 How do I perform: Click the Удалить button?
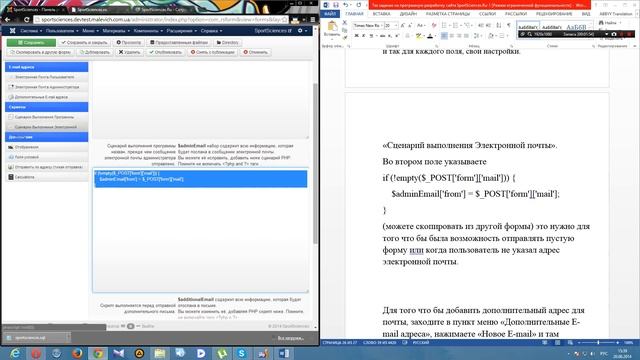(129, 52)
